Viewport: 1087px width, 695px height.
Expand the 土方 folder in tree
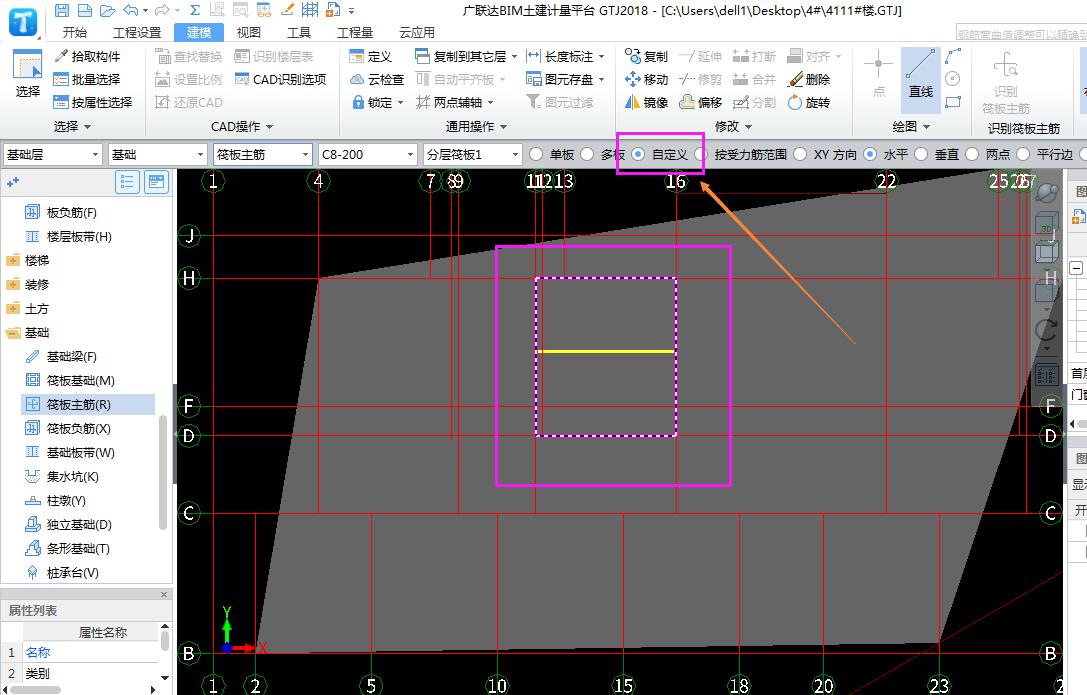point(13,309)
